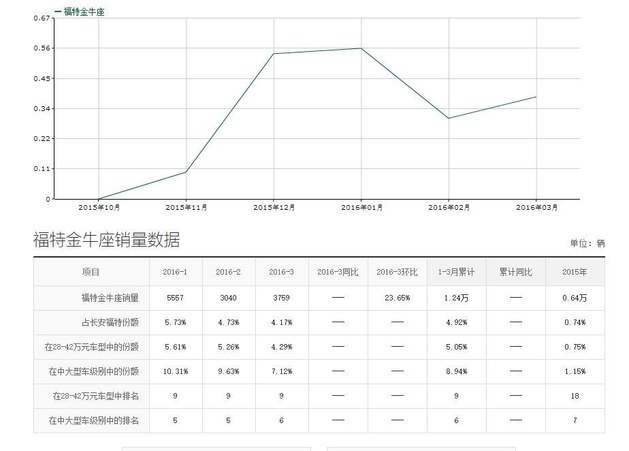The height and width of the screenshot is (451, 629).
Task: Click the 4.73% share cell
Action: (x=228, y=322)
